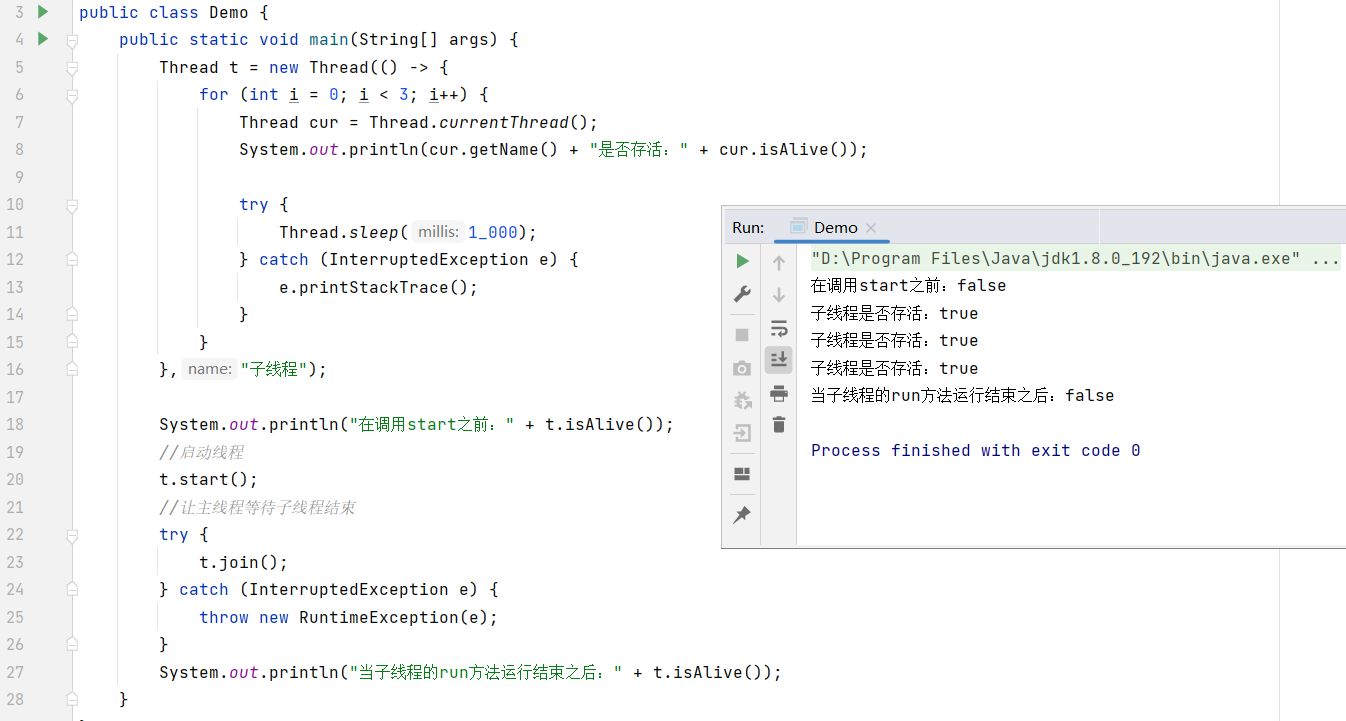
Task: Collapse for loop fold at line 6
Action: pos(72,95)
